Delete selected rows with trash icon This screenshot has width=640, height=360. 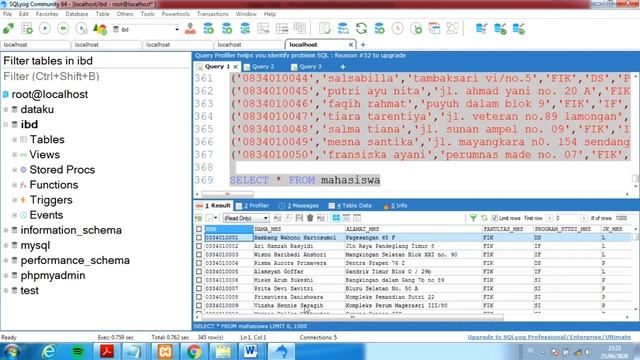(x=310, y=218)
